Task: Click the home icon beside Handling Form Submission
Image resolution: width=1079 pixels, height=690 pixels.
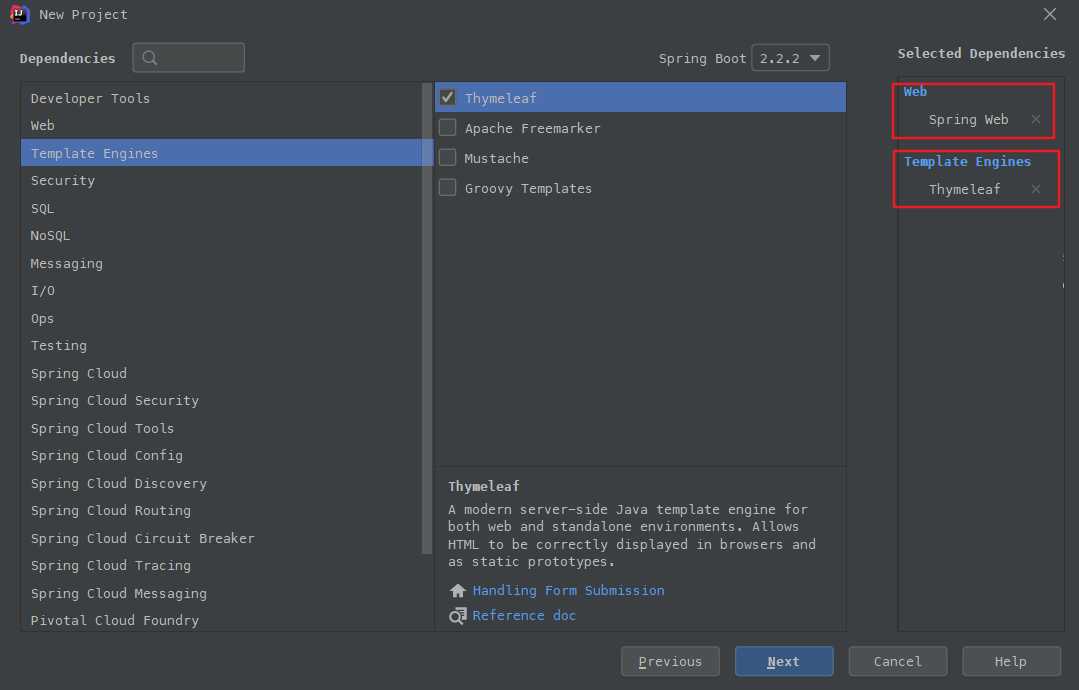Action: pos(458,590)
